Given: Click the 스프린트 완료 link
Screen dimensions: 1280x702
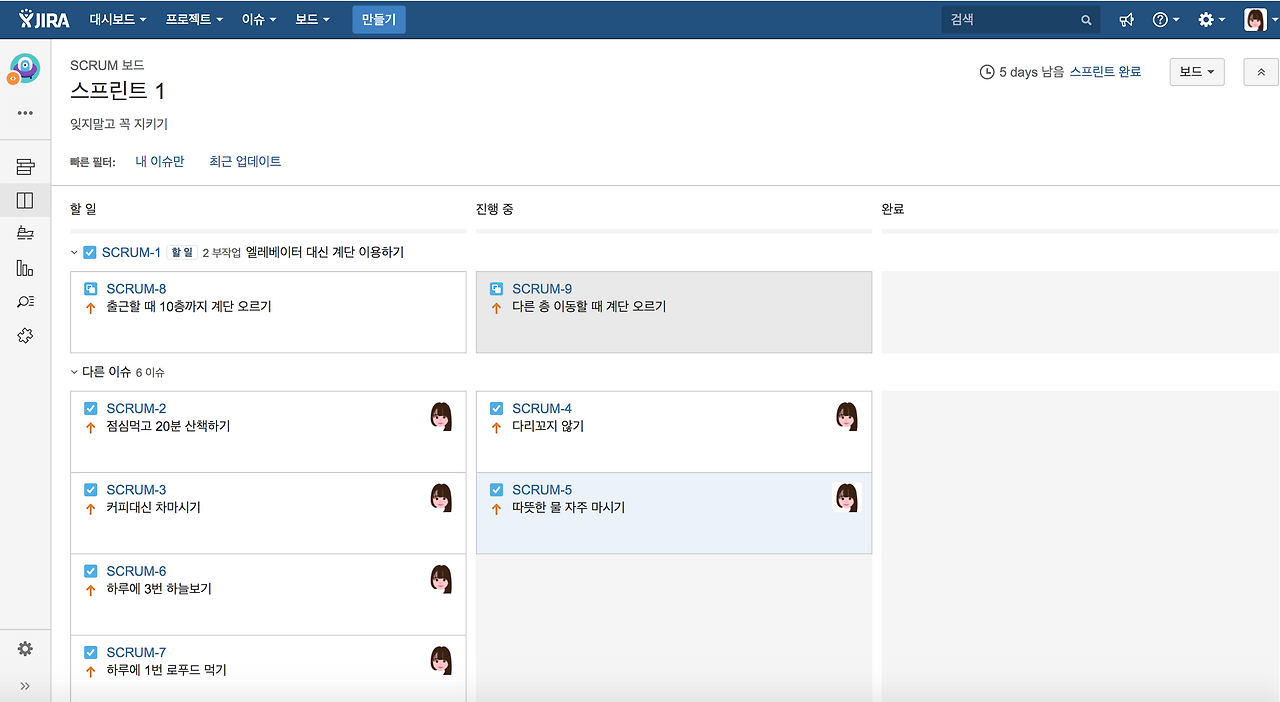Looking at the screenshot, I should coord(1106,72).
